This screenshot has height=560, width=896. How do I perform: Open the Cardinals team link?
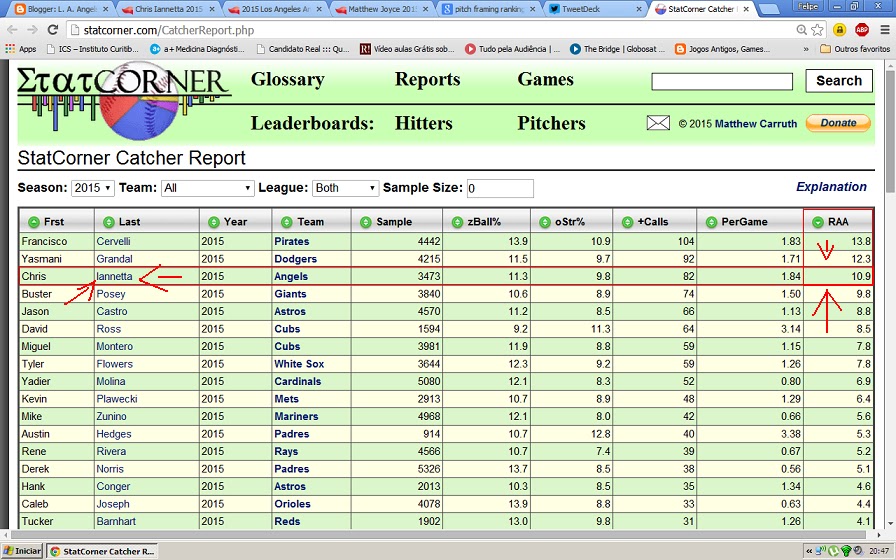click(x=298, y=382)
